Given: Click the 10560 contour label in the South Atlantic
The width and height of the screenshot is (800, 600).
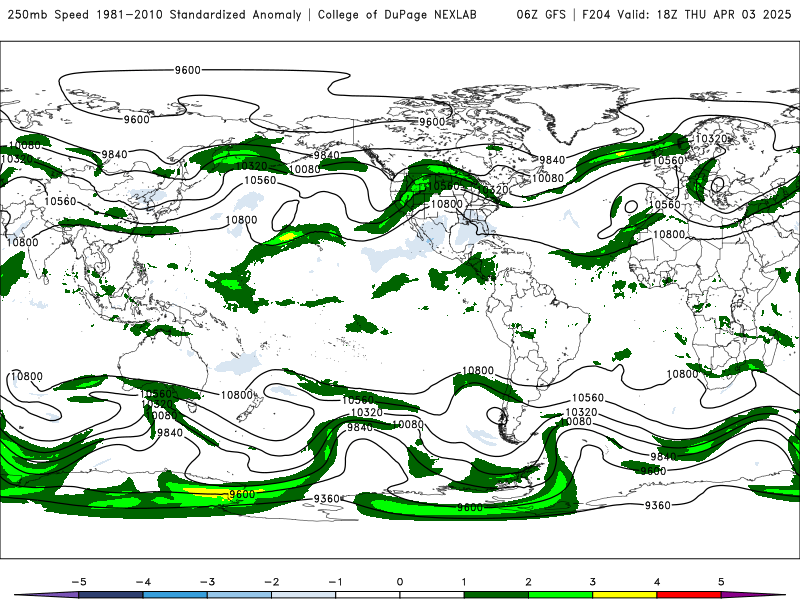Looking at the screenshot, I should (x=588, y=397).
